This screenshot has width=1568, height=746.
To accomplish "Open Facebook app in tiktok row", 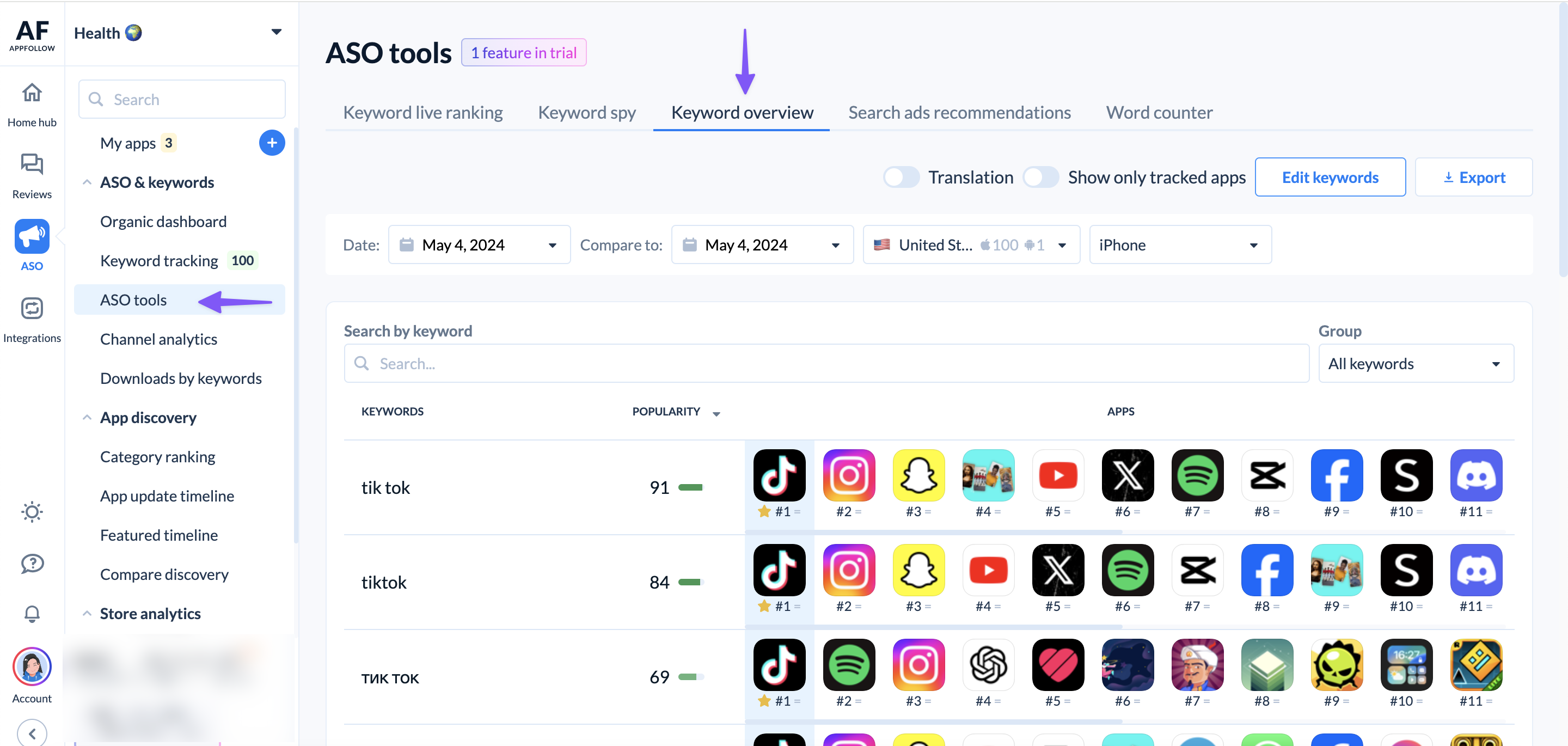I will tap(1267, 570).
